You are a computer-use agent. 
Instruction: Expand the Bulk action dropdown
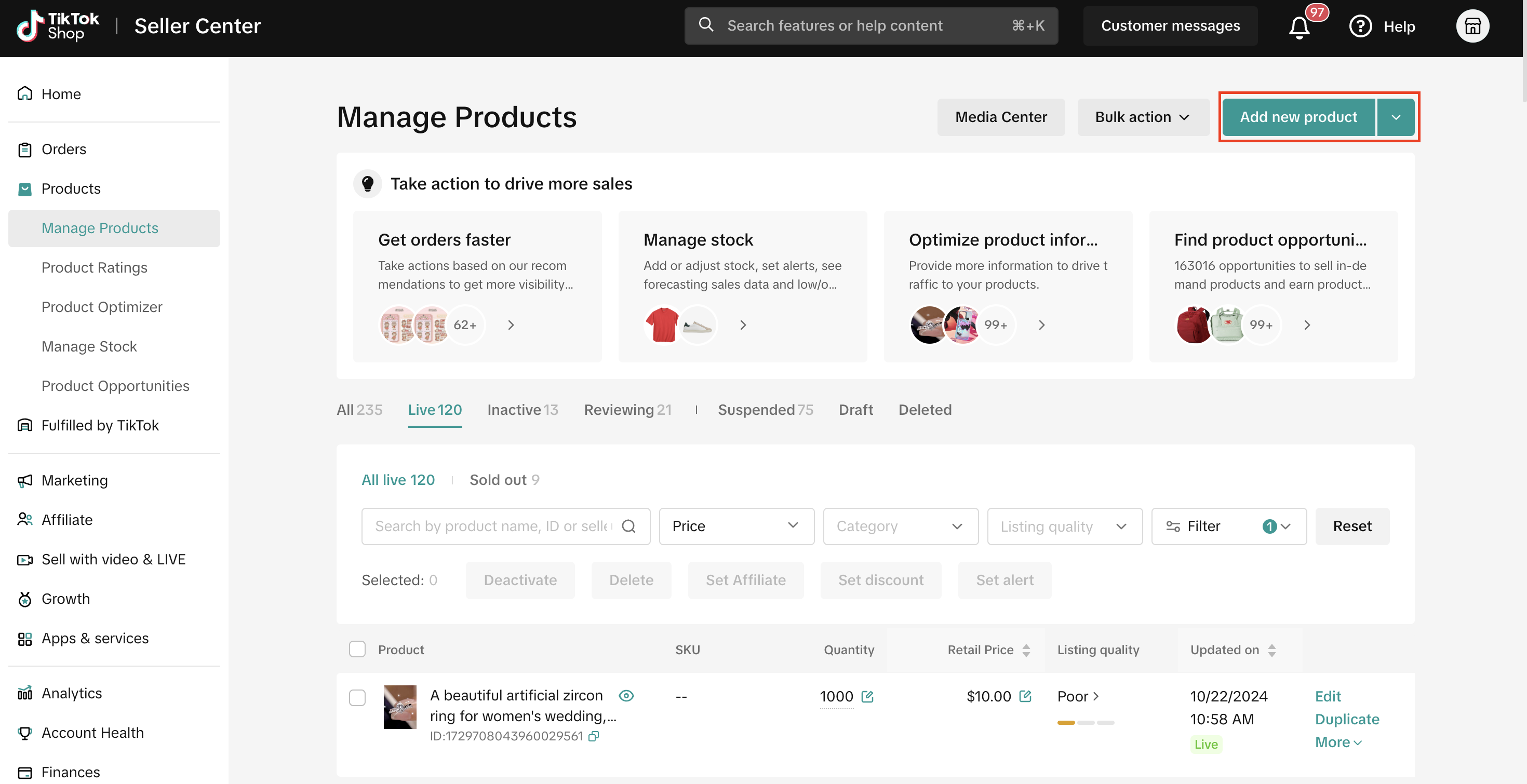pos(1142,117)
